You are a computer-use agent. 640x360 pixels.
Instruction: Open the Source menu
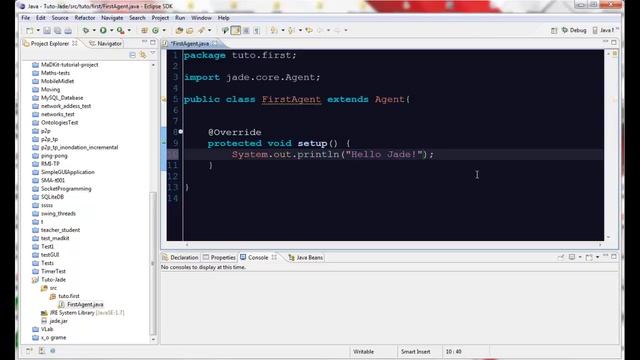tap(60, 18)
